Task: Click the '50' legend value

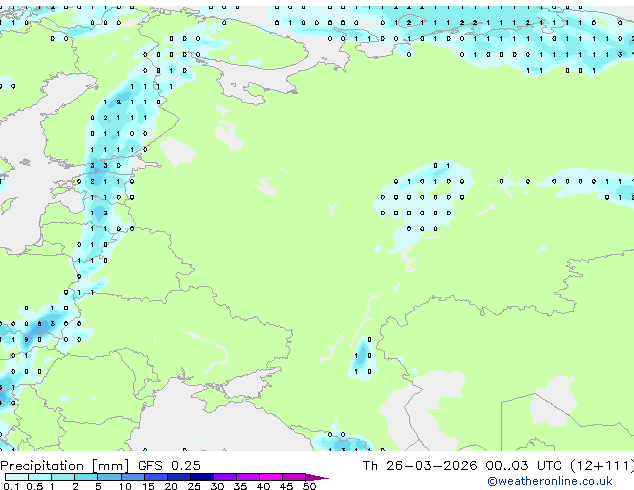Action: click(309, 486)
